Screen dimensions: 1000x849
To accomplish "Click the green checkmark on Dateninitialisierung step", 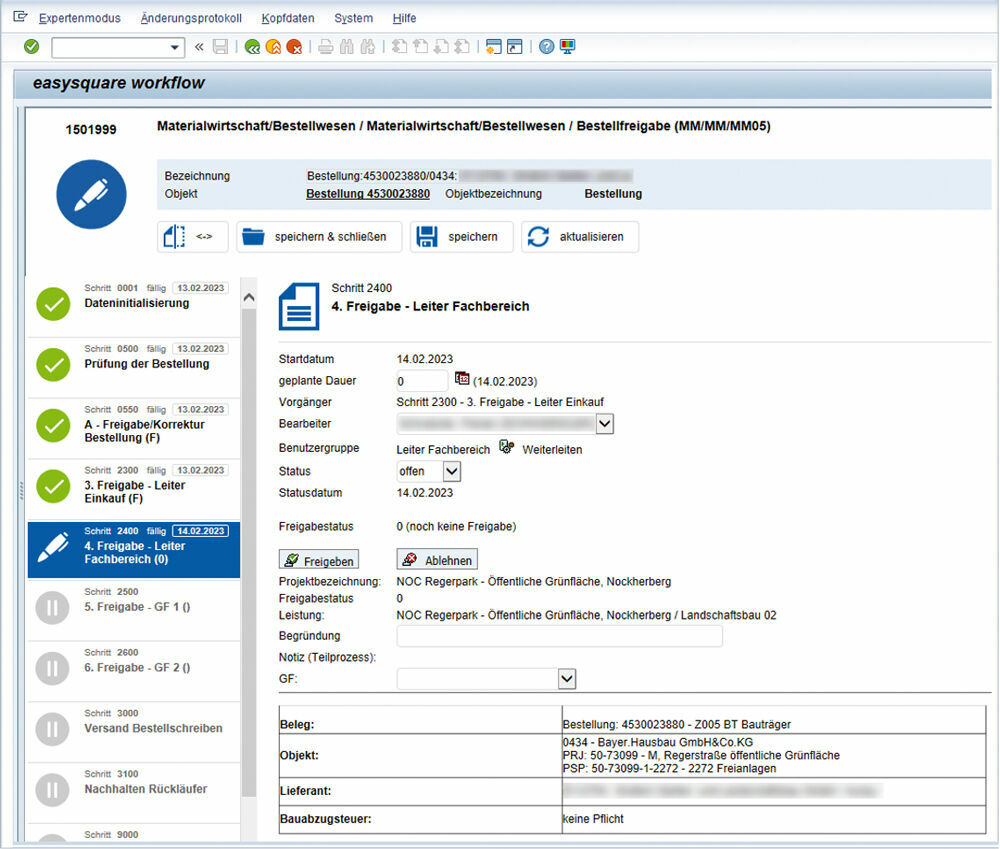I will coord(51,305).
